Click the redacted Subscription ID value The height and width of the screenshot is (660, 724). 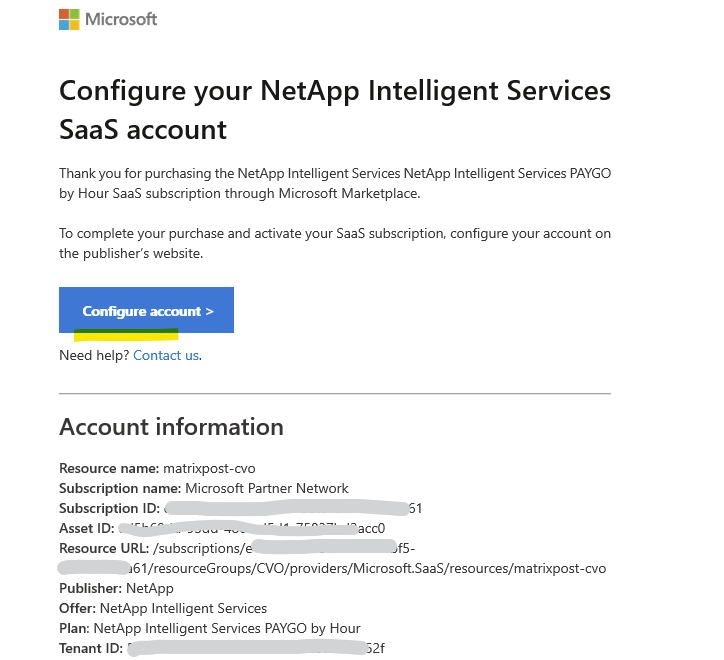tap(290, 508)
